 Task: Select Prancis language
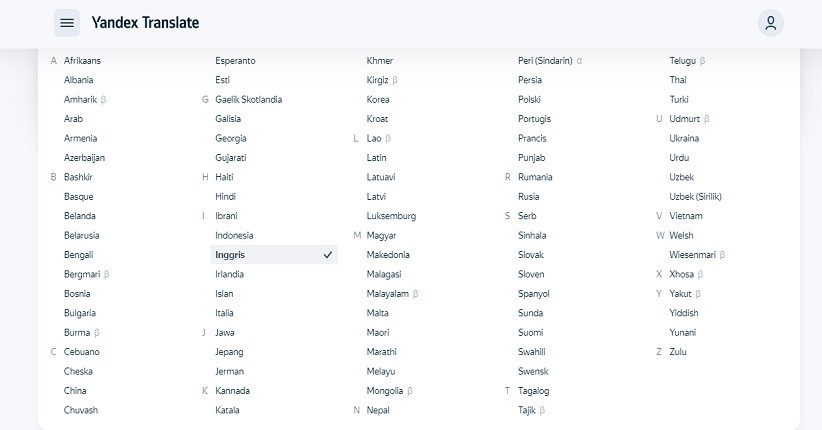(532, 138)
